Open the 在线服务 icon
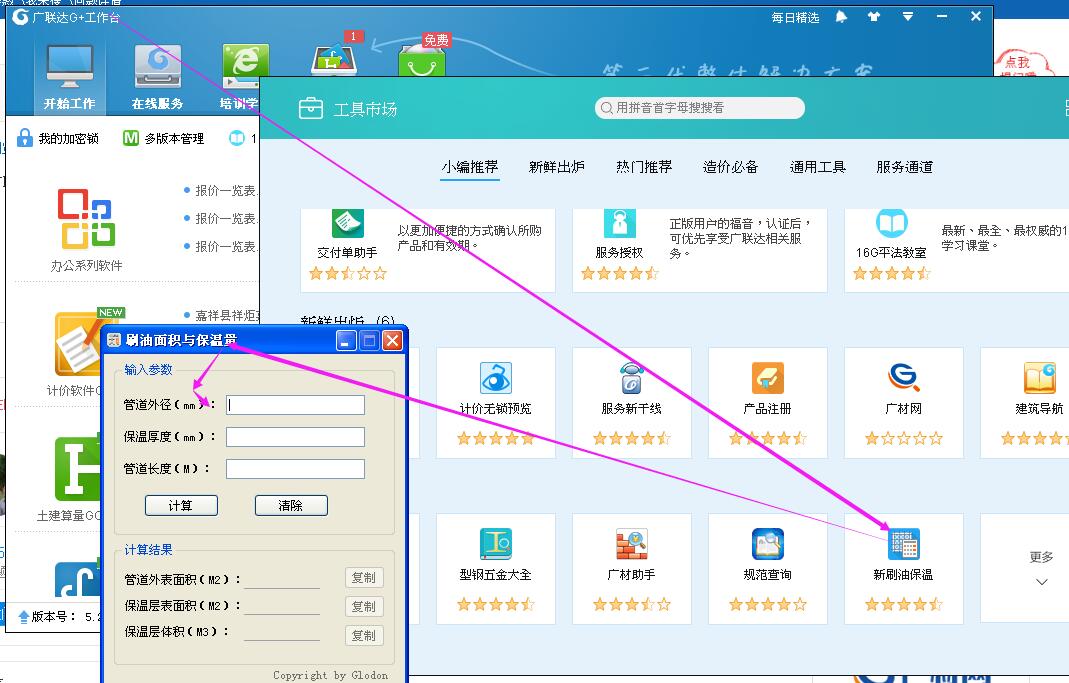 click(157, 67)
